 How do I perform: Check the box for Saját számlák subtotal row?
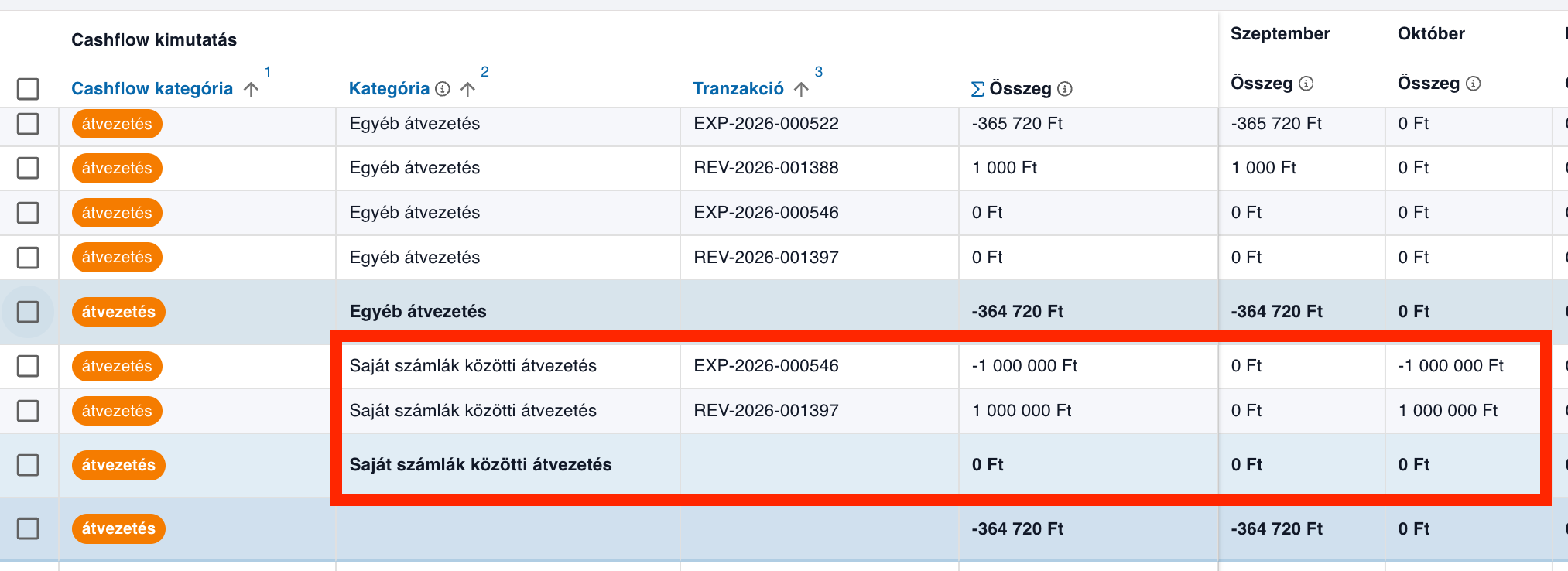point(28,465)
